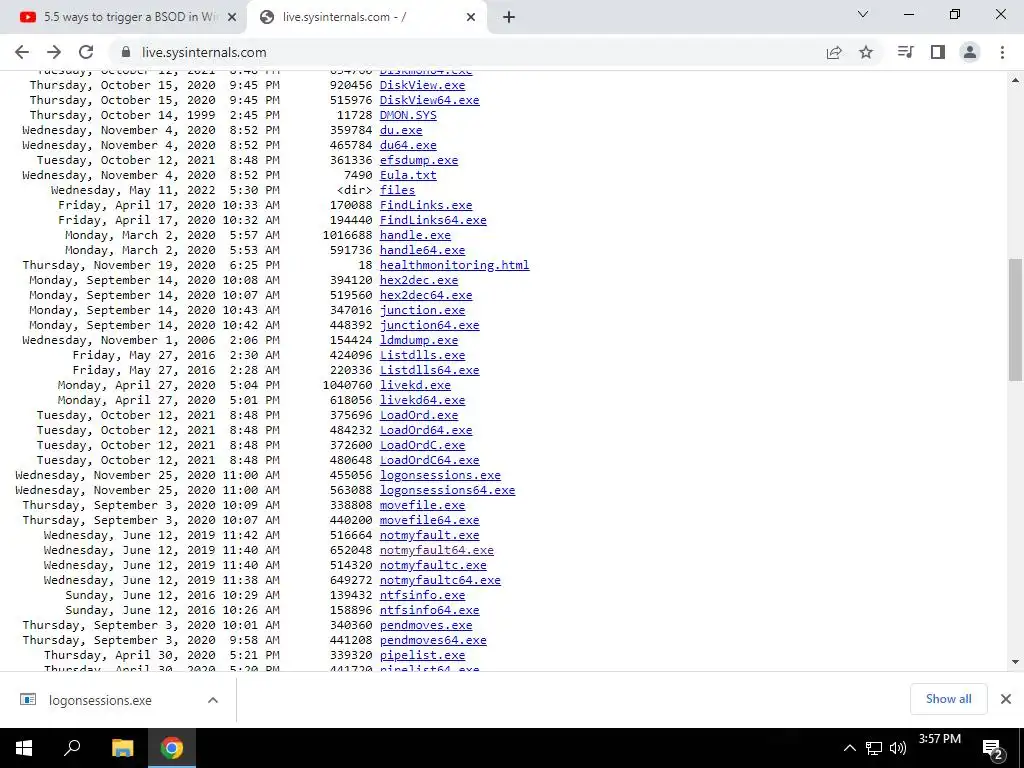This screenshot has height=768, width=1024.
Task: Click the notmyfault64.exe link
Action: coord(437,551)
